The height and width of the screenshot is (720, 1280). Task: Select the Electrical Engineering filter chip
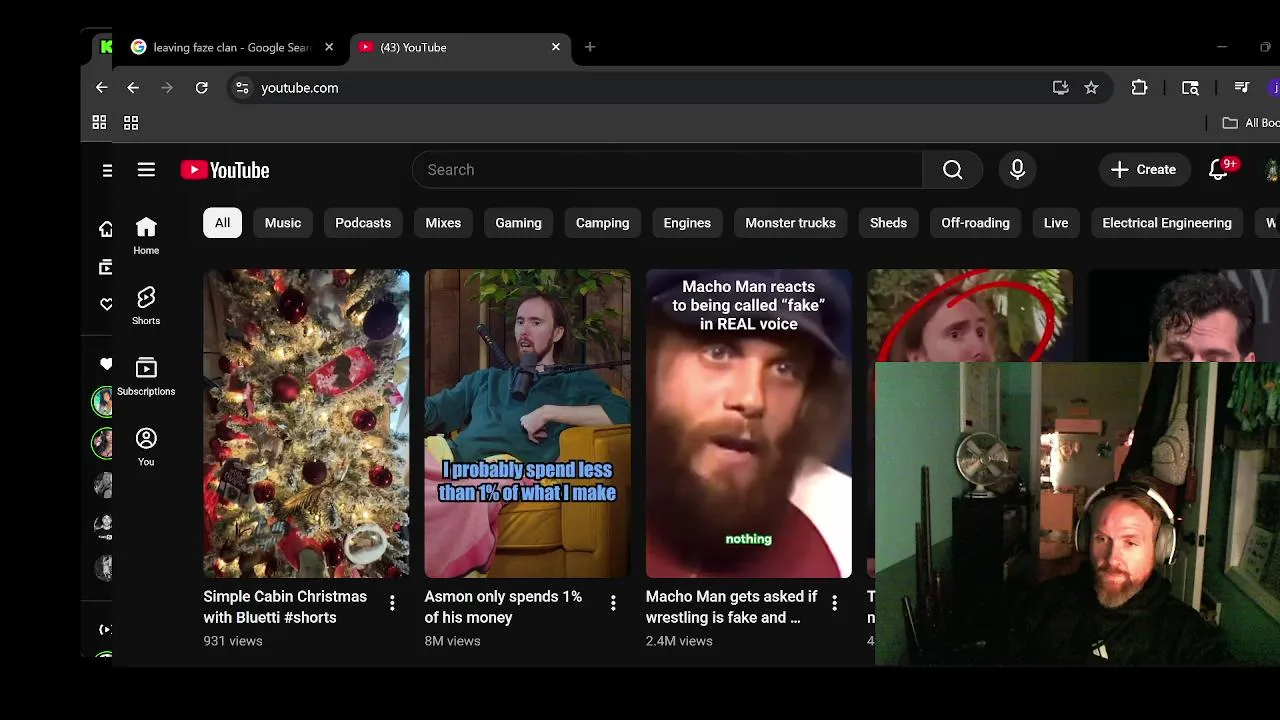(1167, 223)
